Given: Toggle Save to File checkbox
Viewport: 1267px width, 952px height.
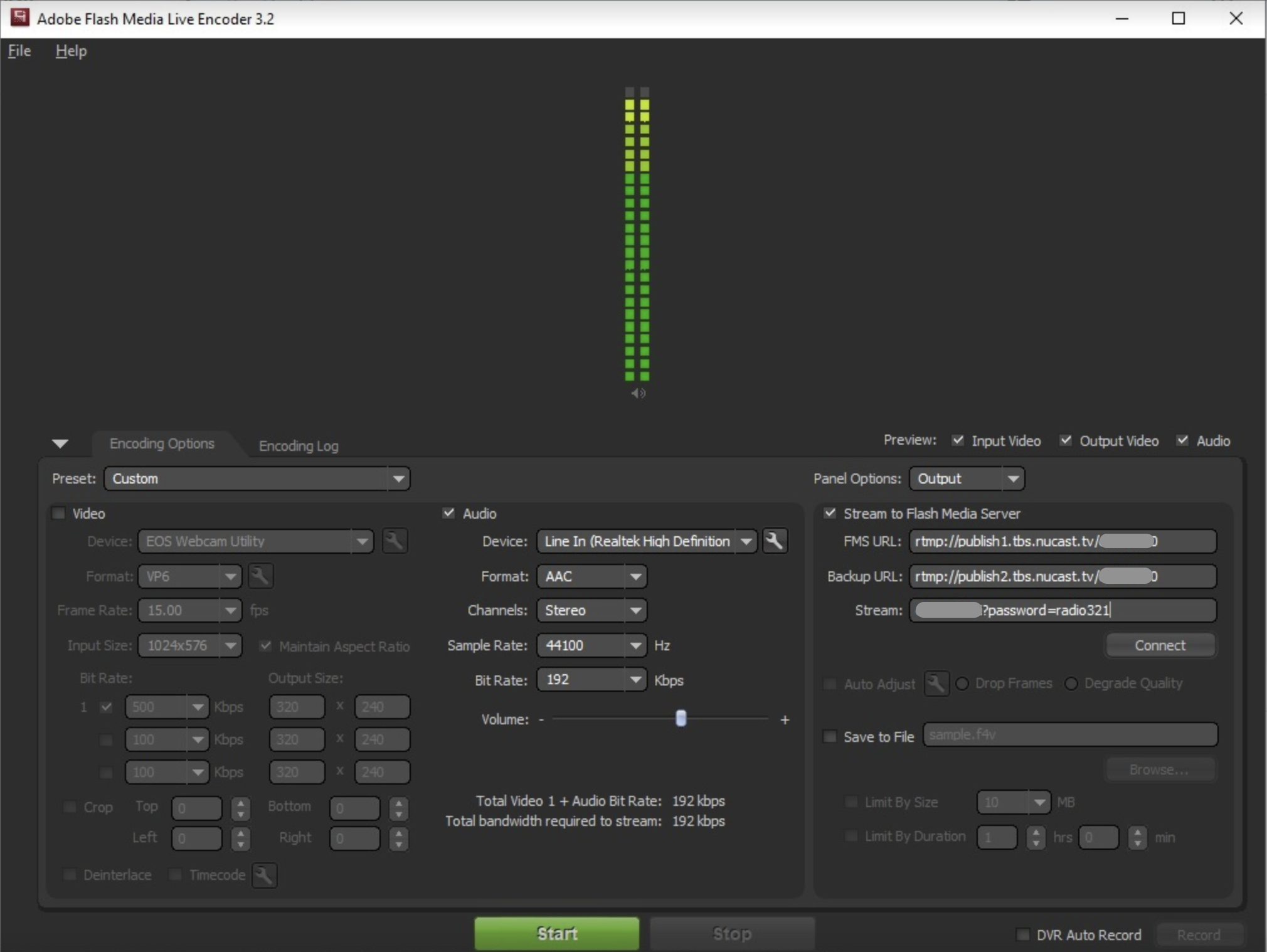Looking at the screenshot, I should coord(830,736).
